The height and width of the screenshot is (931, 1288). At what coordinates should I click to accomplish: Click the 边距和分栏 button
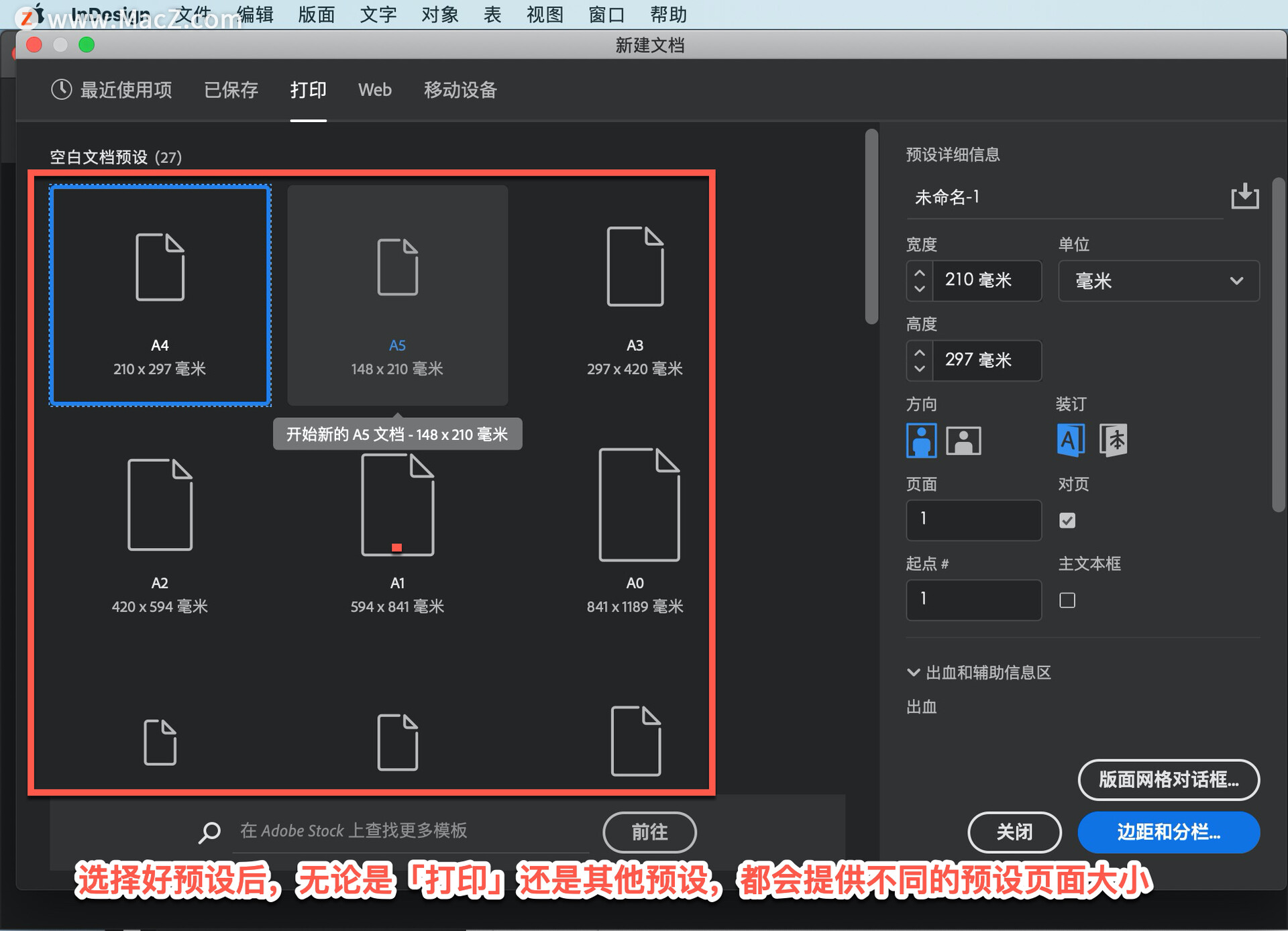coord(1169,832)
